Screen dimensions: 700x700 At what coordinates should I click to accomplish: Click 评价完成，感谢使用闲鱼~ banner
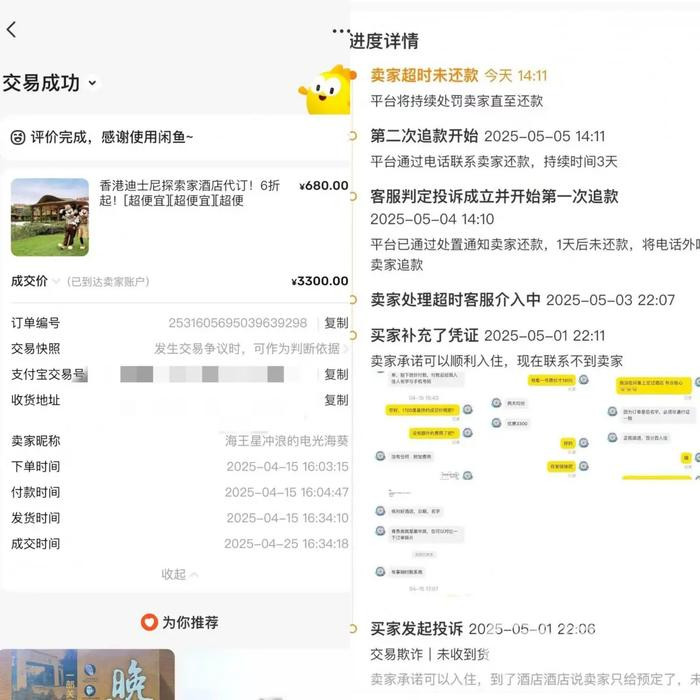point(174,137)
